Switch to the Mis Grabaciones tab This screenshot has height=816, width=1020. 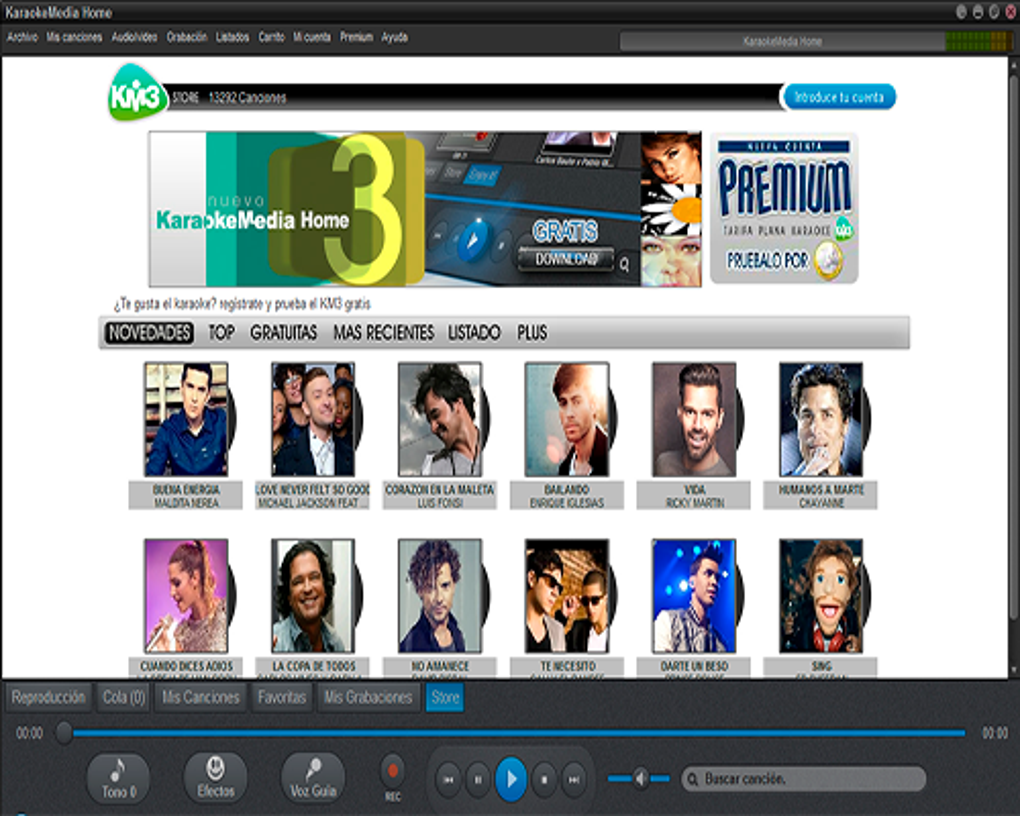tap(368, 698)
